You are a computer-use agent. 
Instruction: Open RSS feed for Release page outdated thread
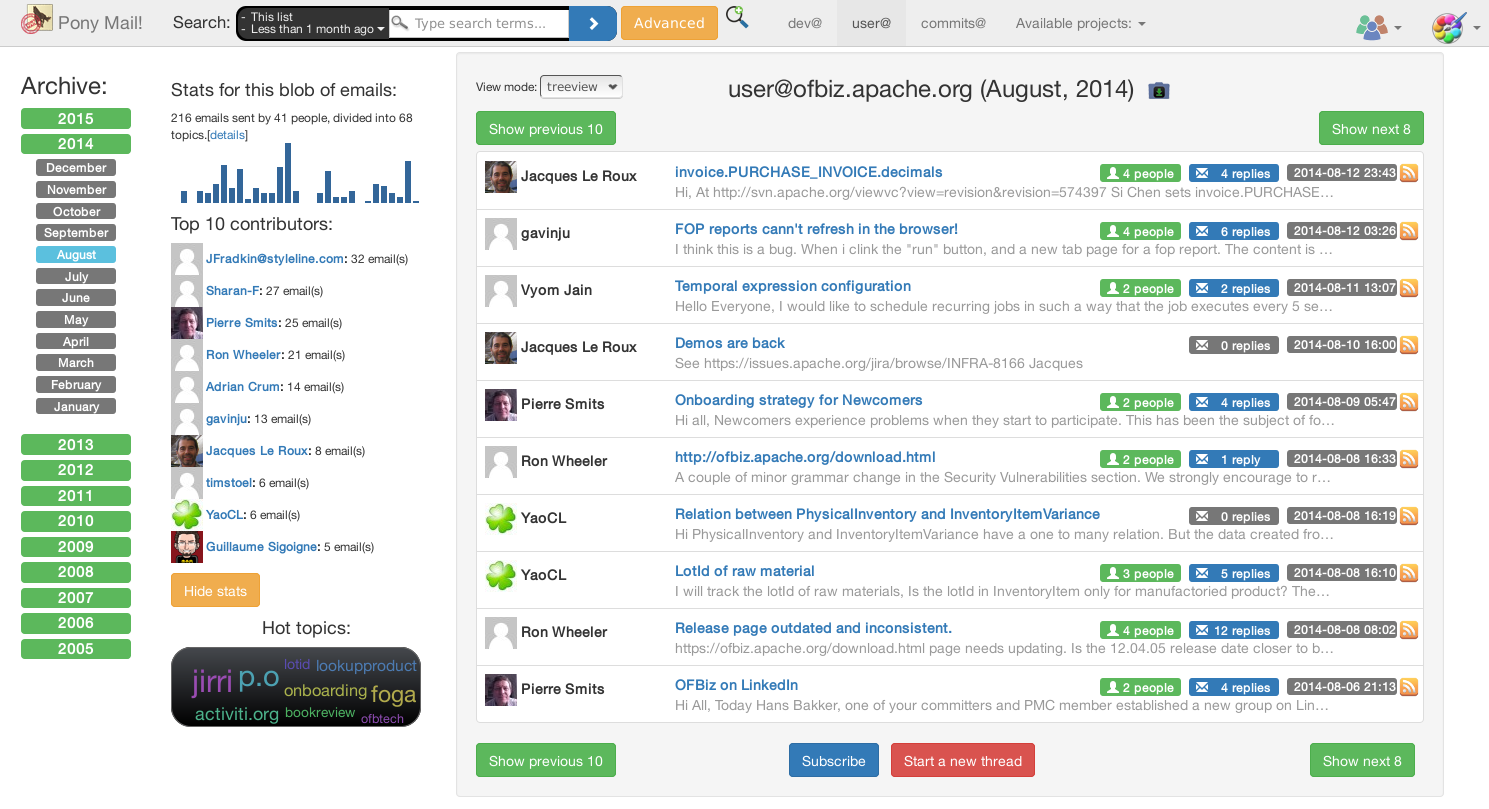coord(1409,630)
